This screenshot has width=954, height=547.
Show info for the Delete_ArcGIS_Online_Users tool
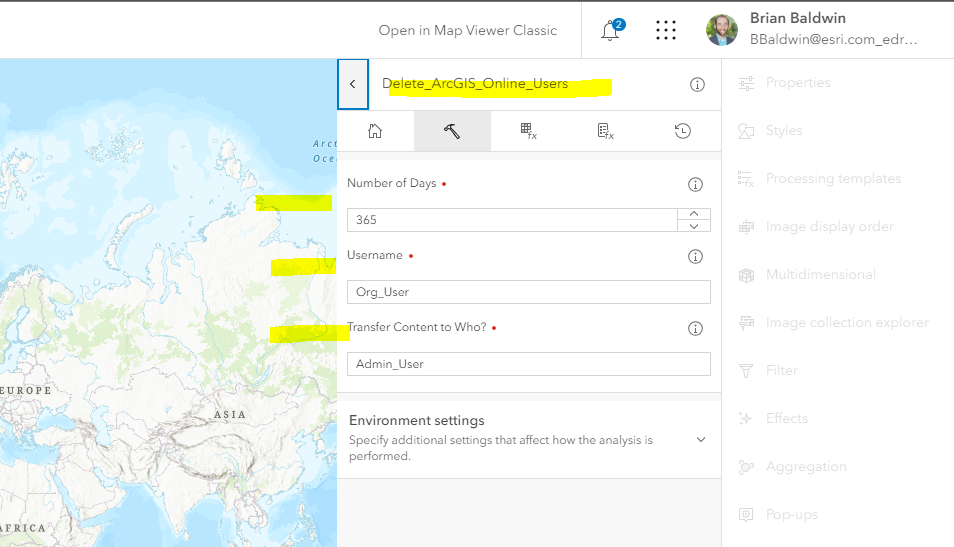click(697, 85)
